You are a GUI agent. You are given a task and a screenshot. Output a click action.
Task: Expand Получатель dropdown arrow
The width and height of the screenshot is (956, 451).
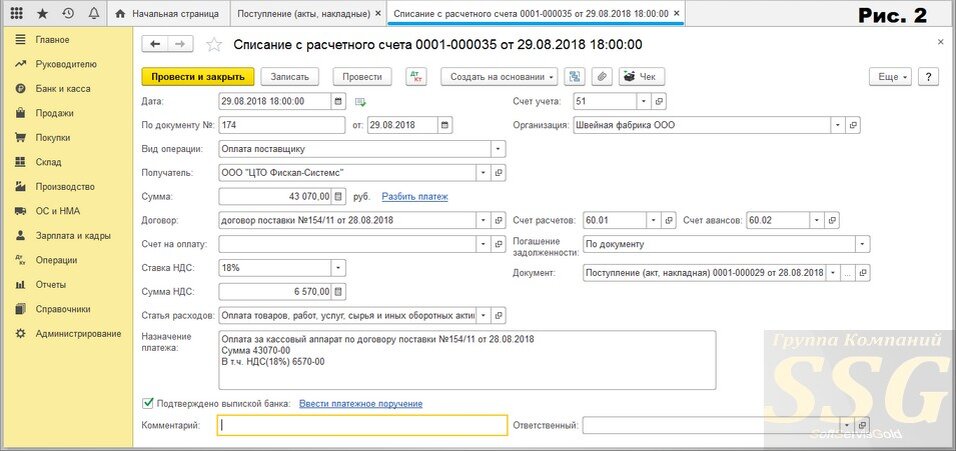[483, 173]
